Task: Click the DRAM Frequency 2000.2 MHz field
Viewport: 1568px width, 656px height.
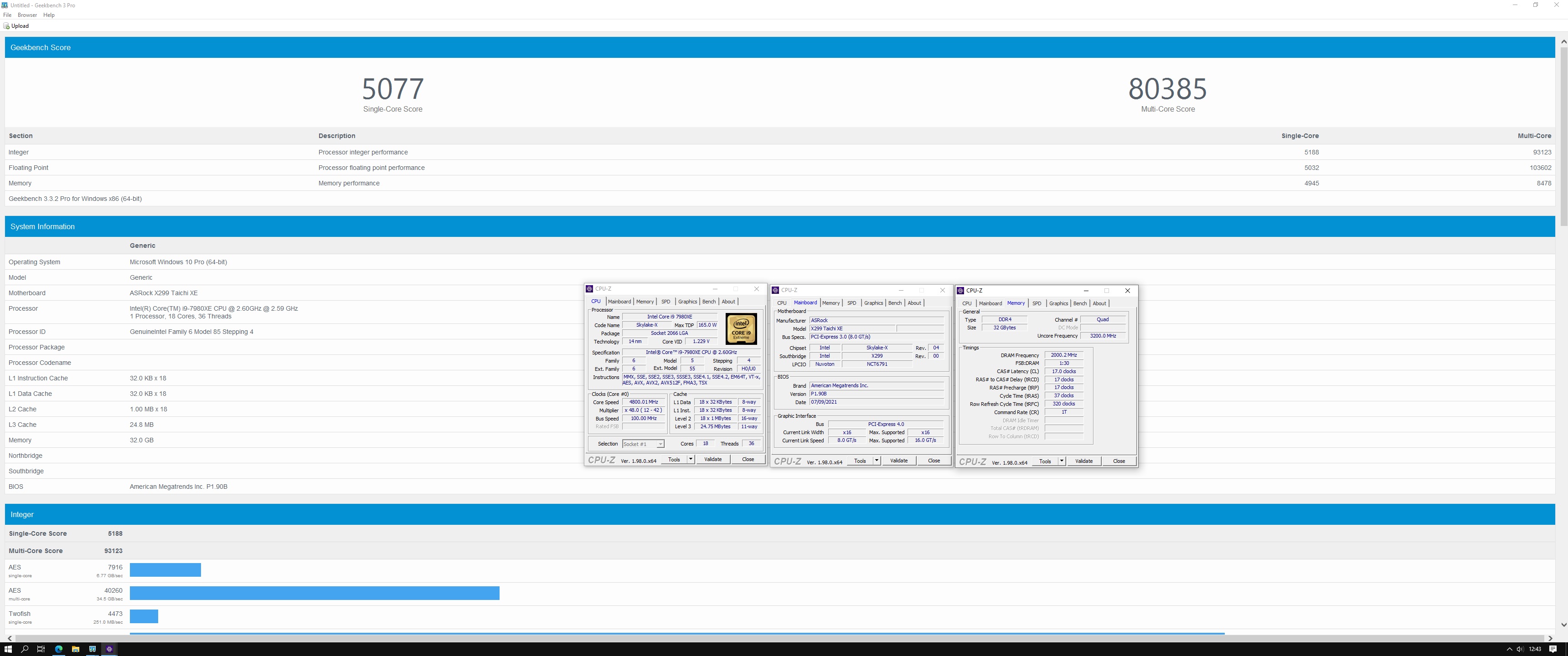Action: pos(1063,355)
